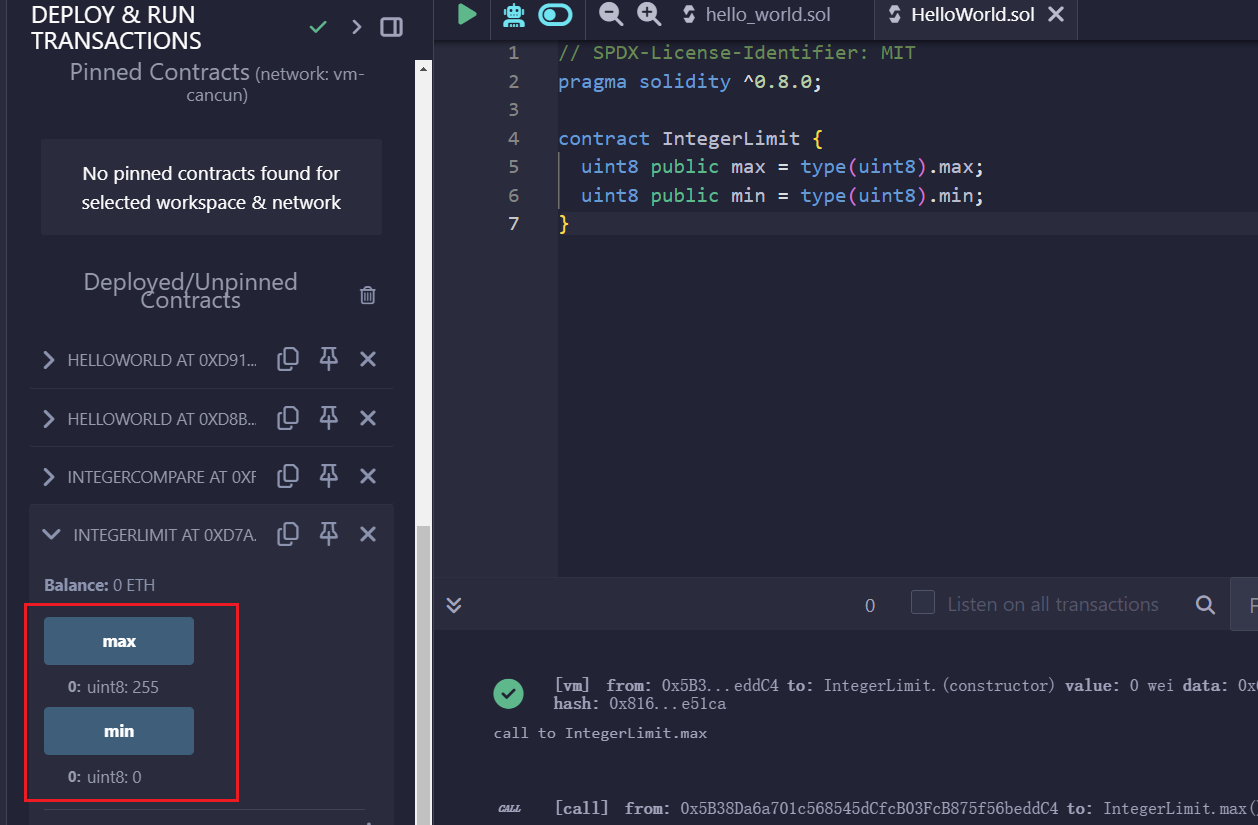The image size is (1258, 825).
Task: Collapse the terminal with double chevron
Action: (x=454, y=605)
